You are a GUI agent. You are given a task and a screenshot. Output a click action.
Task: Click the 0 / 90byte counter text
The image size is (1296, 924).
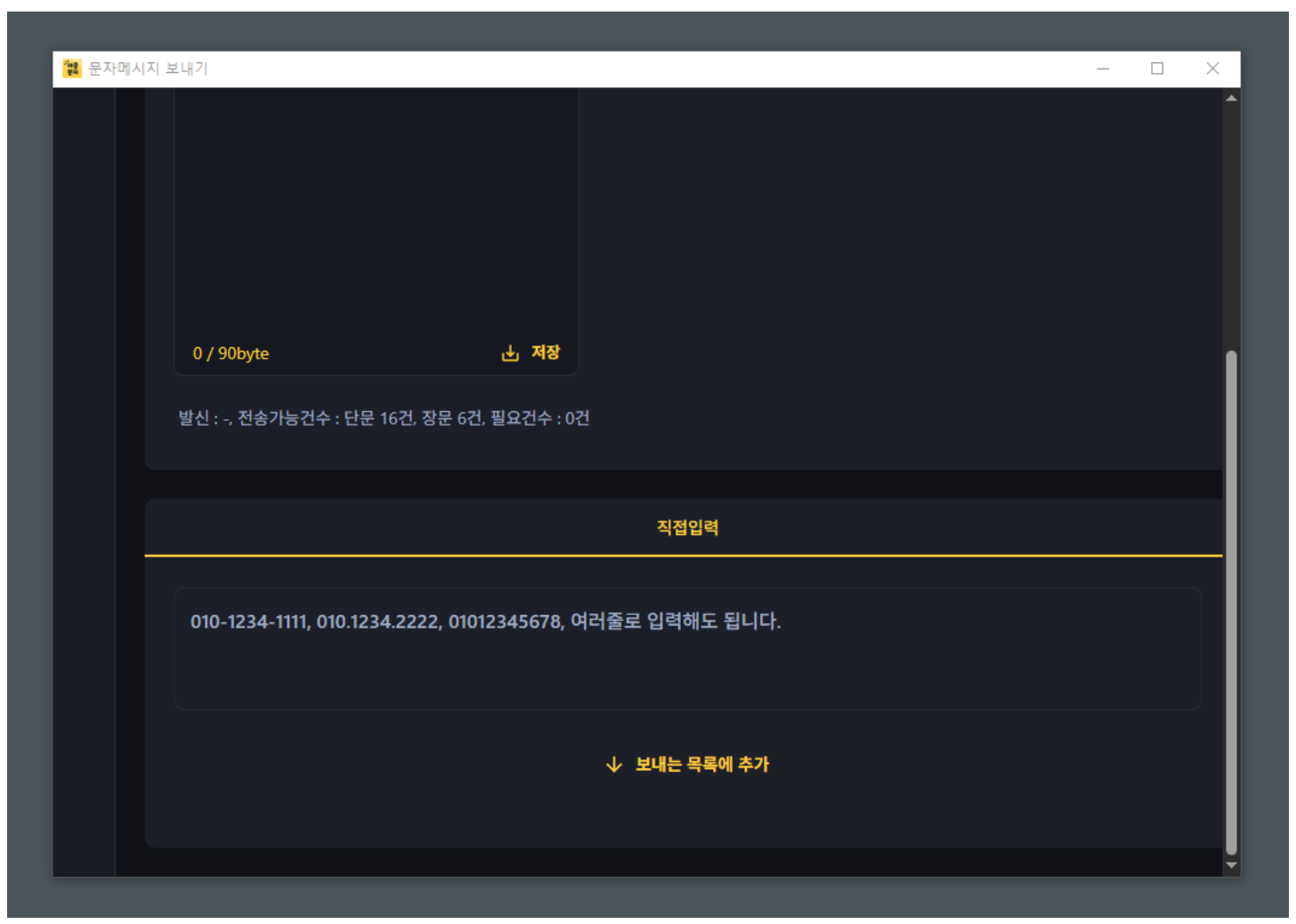click(231, 353)
